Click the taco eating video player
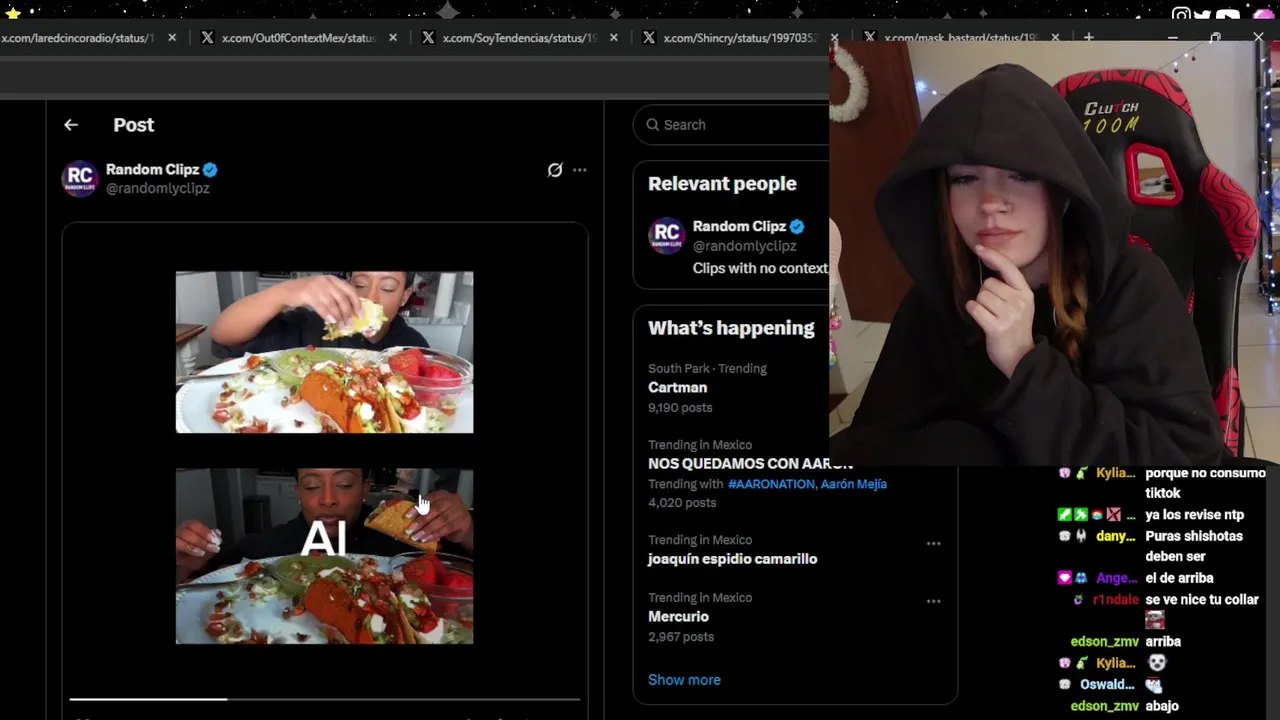 (x=324, y=457)
